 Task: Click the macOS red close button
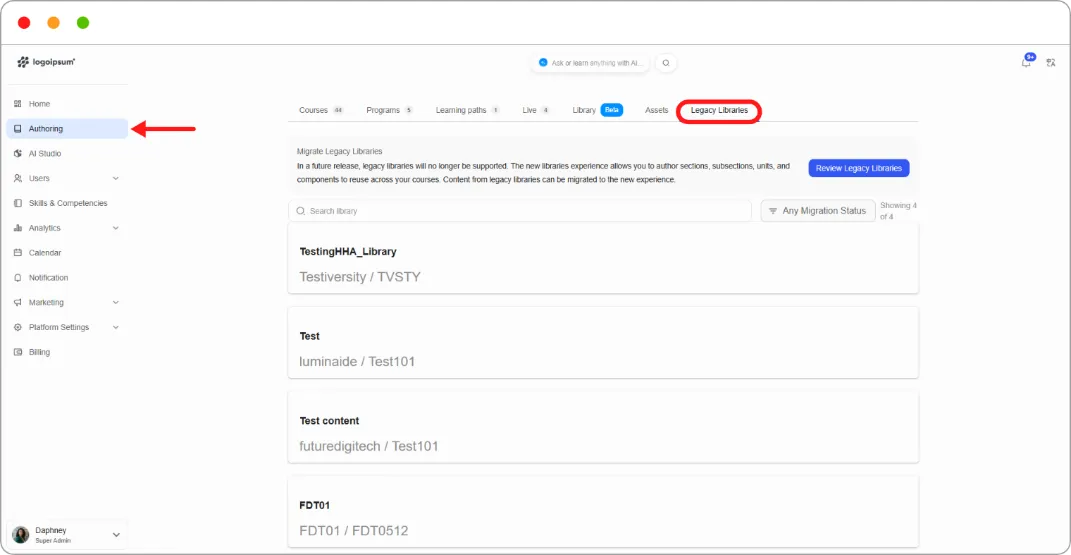tap(24, 23)
